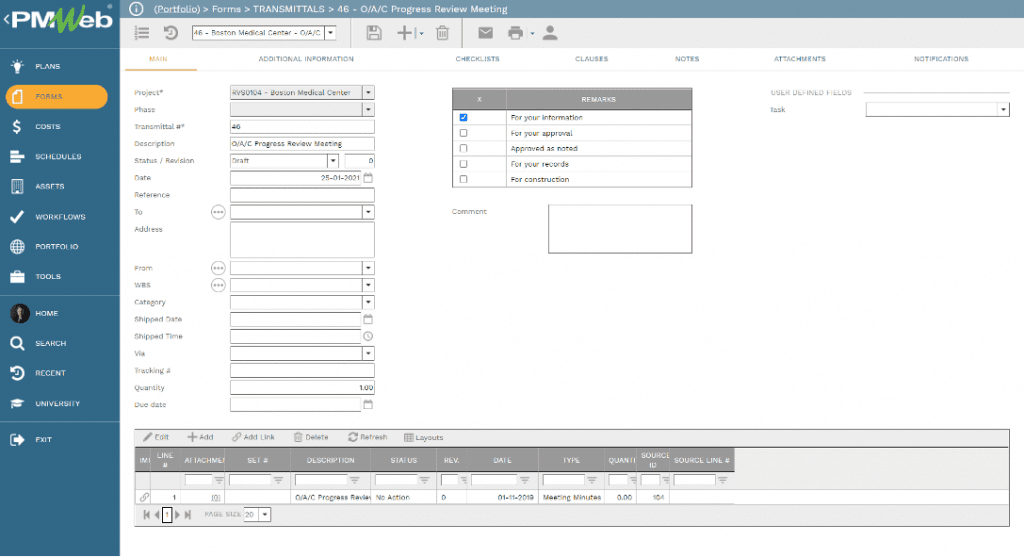The width and height of the screenshot is (1024, 557).
Task: Click into the Comment text box
Action: [620, 229]
